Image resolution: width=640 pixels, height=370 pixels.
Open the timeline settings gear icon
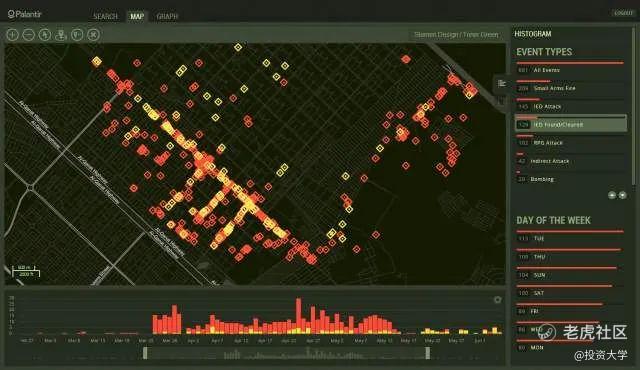(x=497, y=300)
